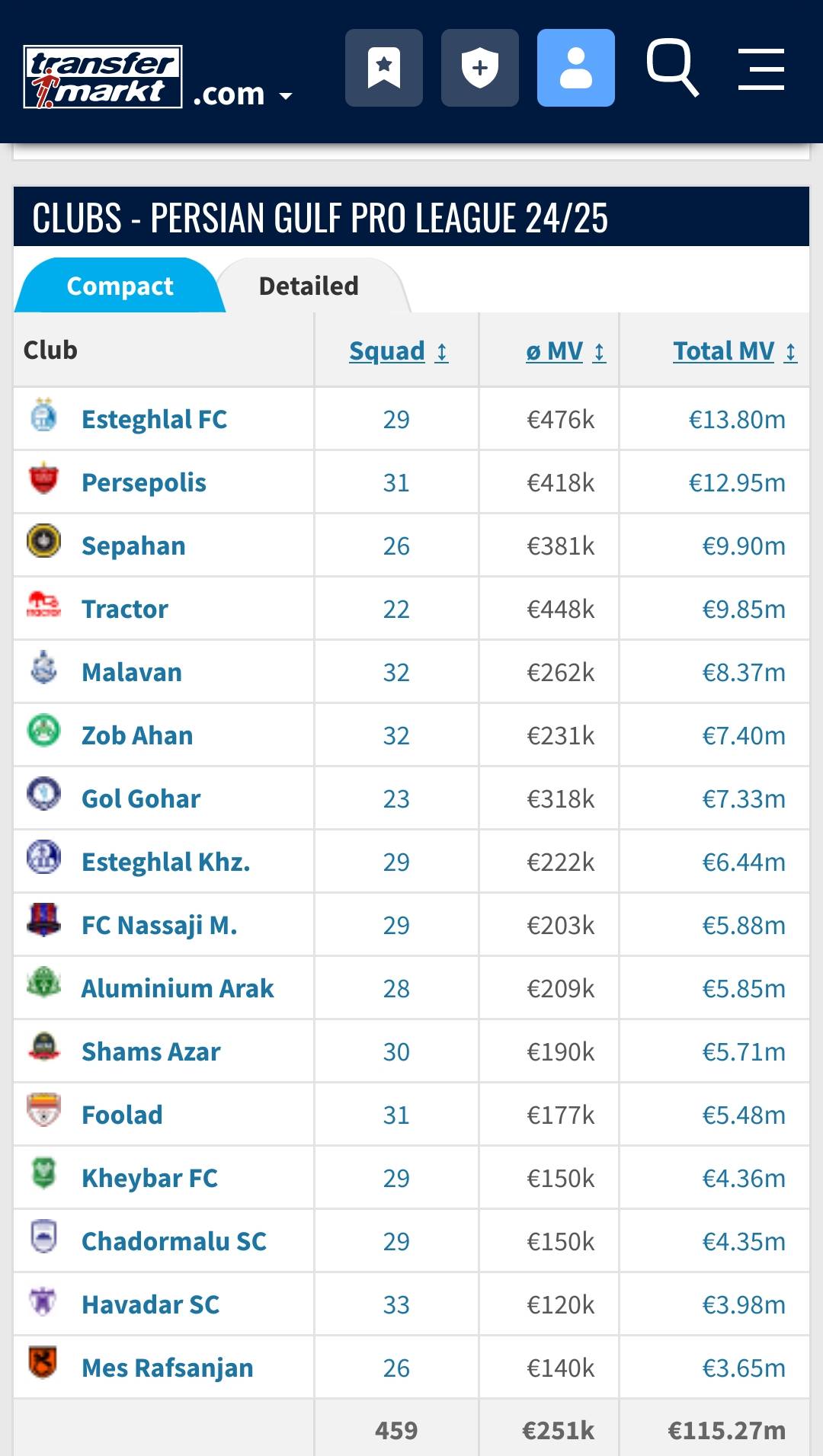Open the user profile icon
The image size is (823, 1456).
click(576, 68)
